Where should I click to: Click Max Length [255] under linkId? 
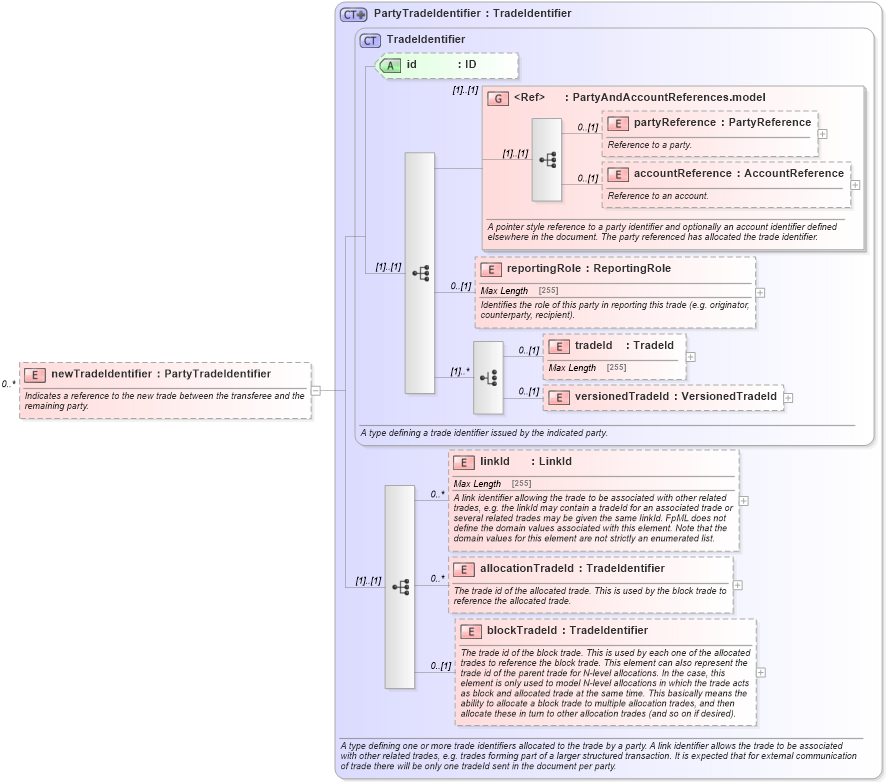click(x=492, y=483)
